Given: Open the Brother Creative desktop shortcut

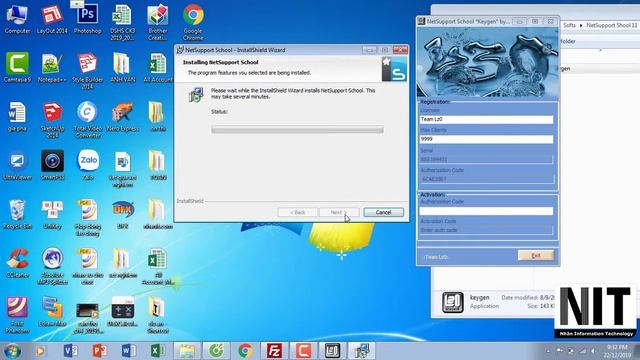Looking at the screenshot, I should tap(158, 22).
